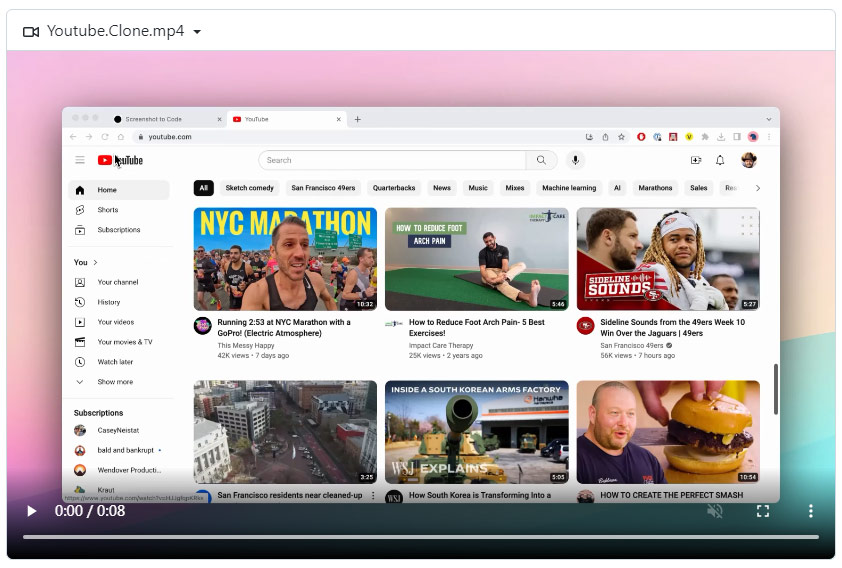This screenshot has width=842, height=568.
Task: Open the NYC Marathon video thumbnail
Action: 285,259
